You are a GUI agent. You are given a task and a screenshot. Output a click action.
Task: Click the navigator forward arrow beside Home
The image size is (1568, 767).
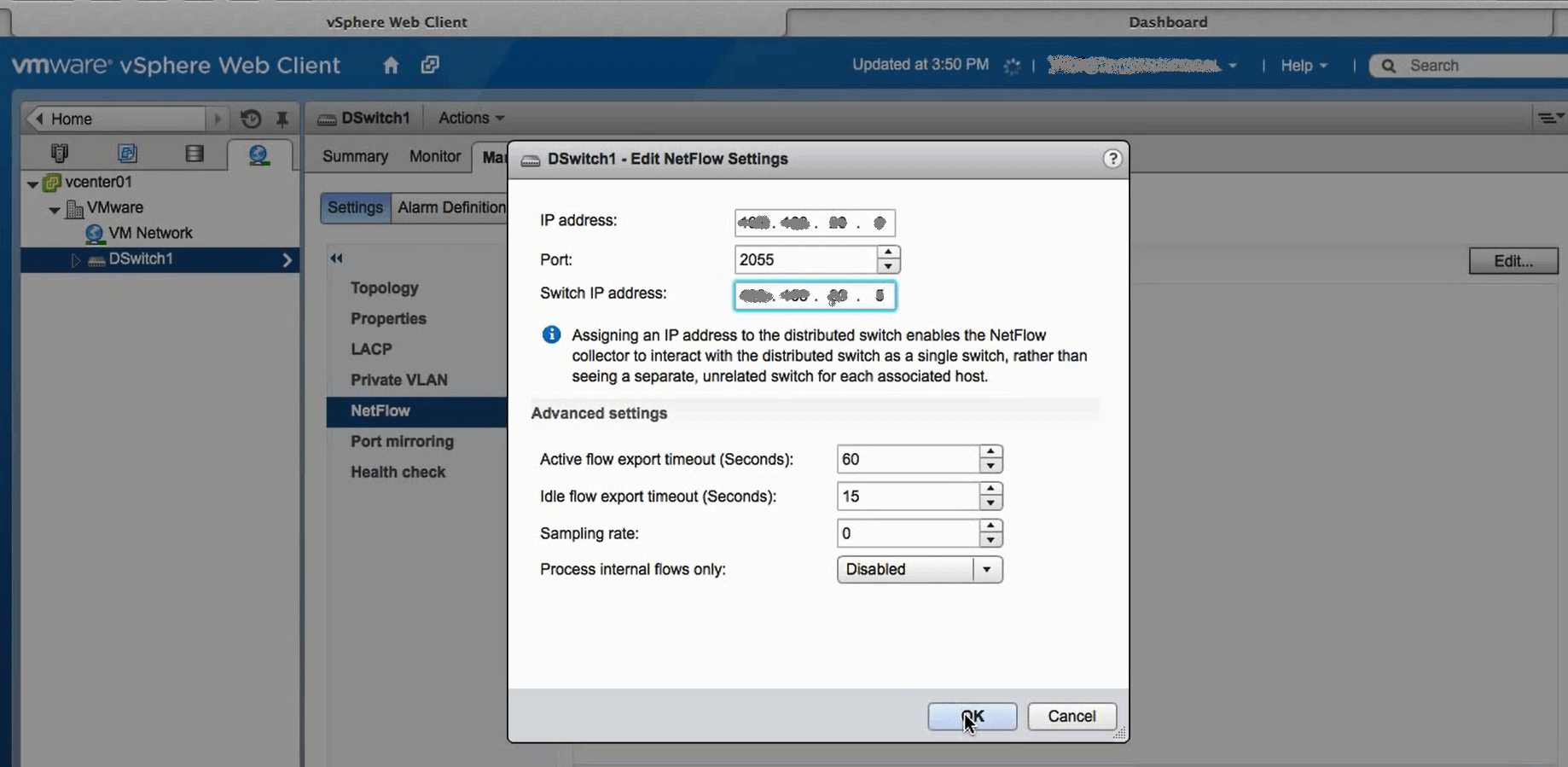point(218,119)
